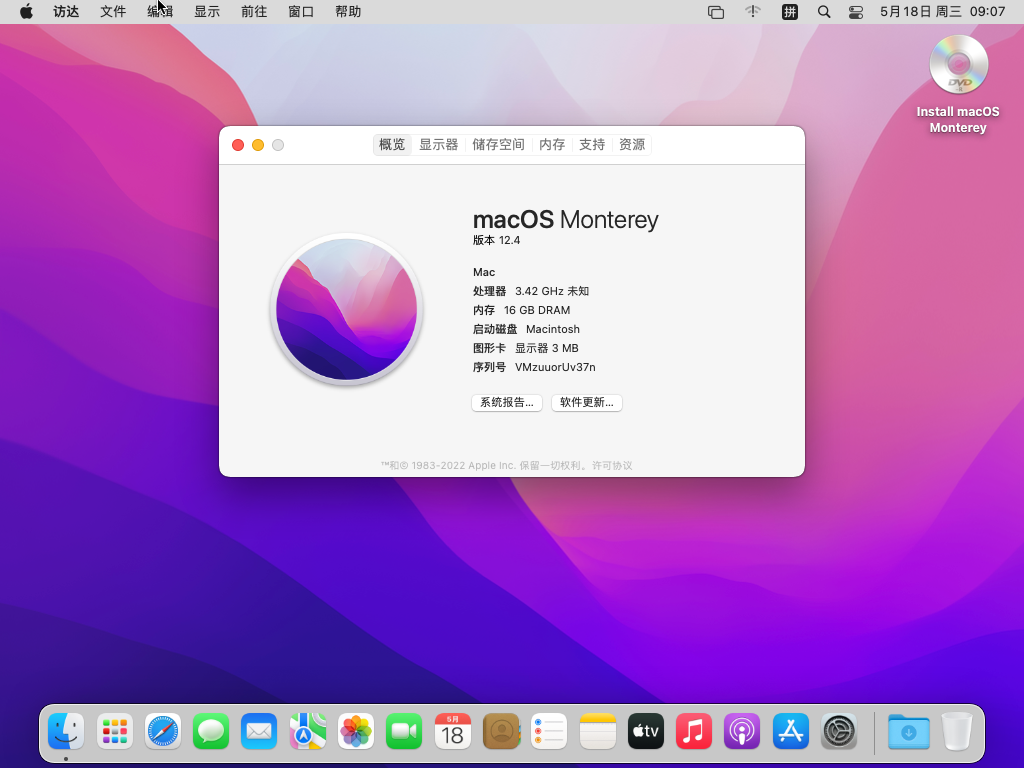Open the Downloads folder stack
The width and height of the screenshot is (1024, 768).
coord(908,731)
